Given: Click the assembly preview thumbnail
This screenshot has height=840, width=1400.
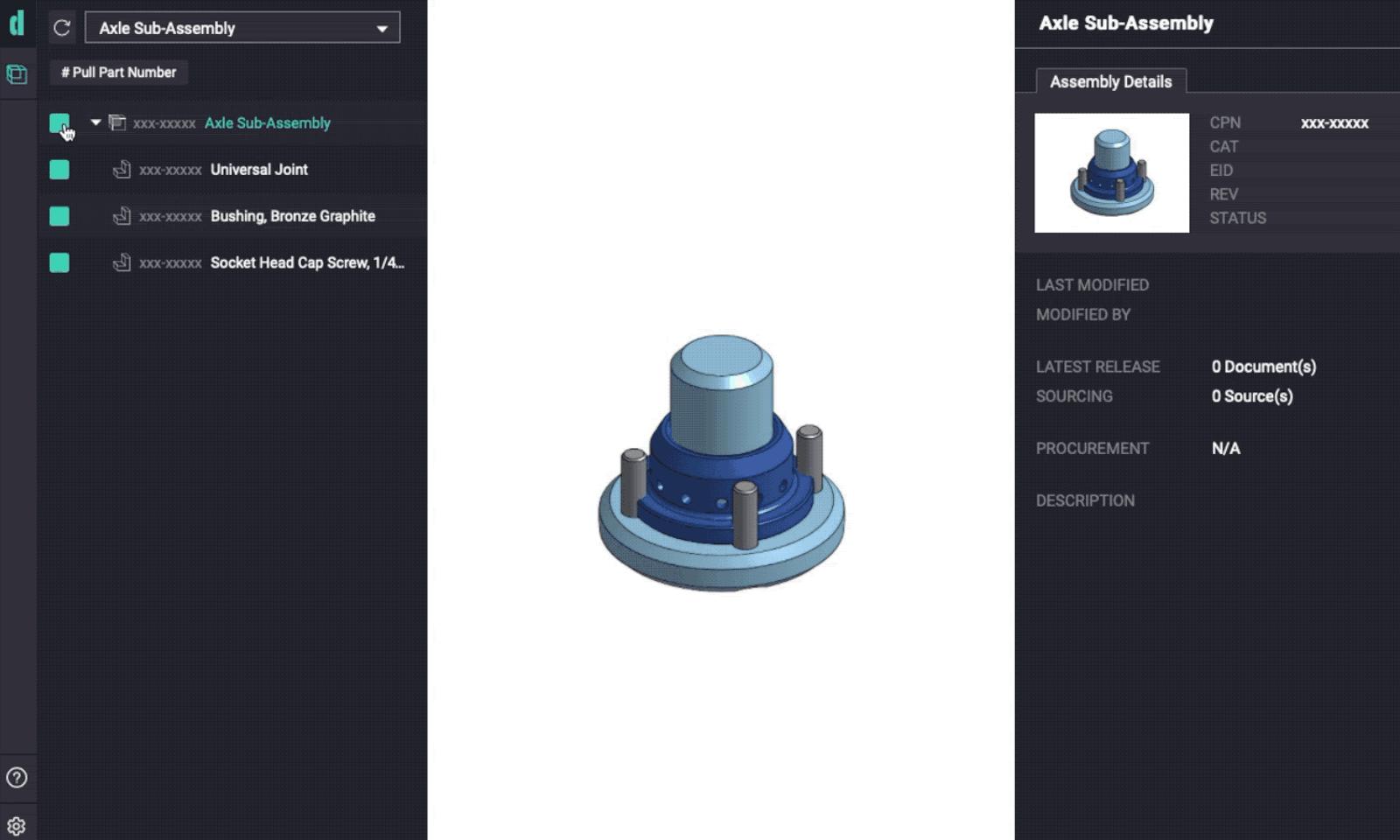Looking at the screenshot, I should [1111, 172].
